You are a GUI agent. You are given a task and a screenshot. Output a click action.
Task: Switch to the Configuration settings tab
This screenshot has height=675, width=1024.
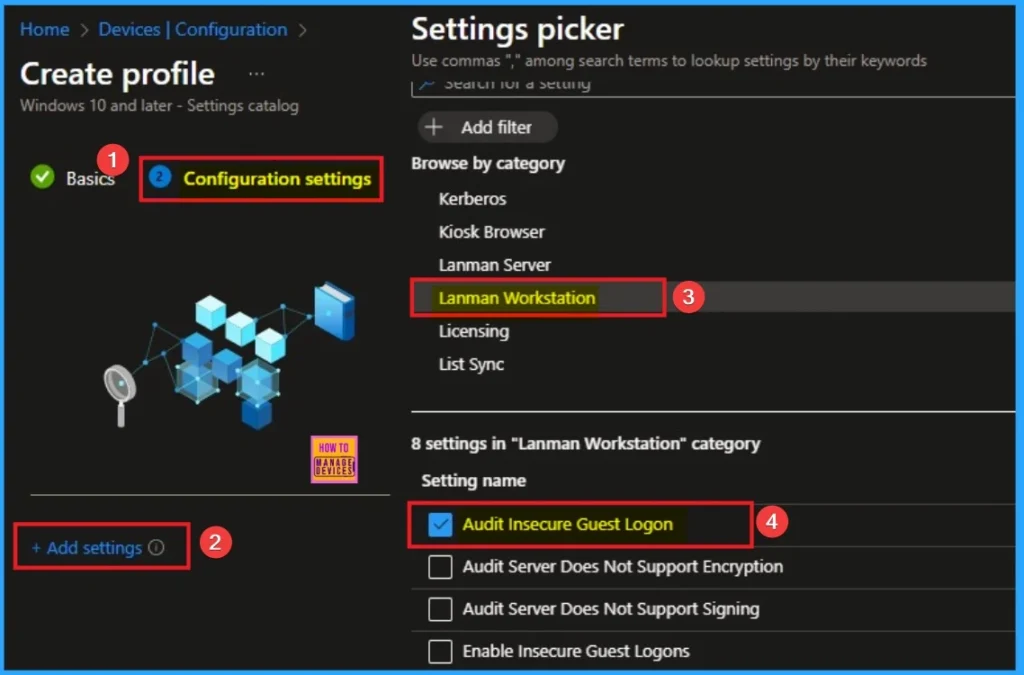point(276,179)
